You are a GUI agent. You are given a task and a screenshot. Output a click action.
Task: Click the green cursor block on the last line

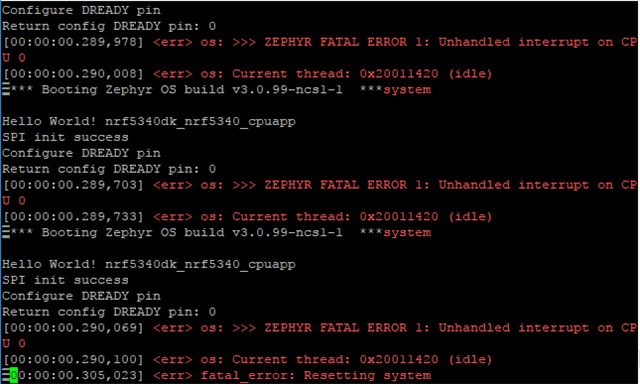[x=14, y=375]
